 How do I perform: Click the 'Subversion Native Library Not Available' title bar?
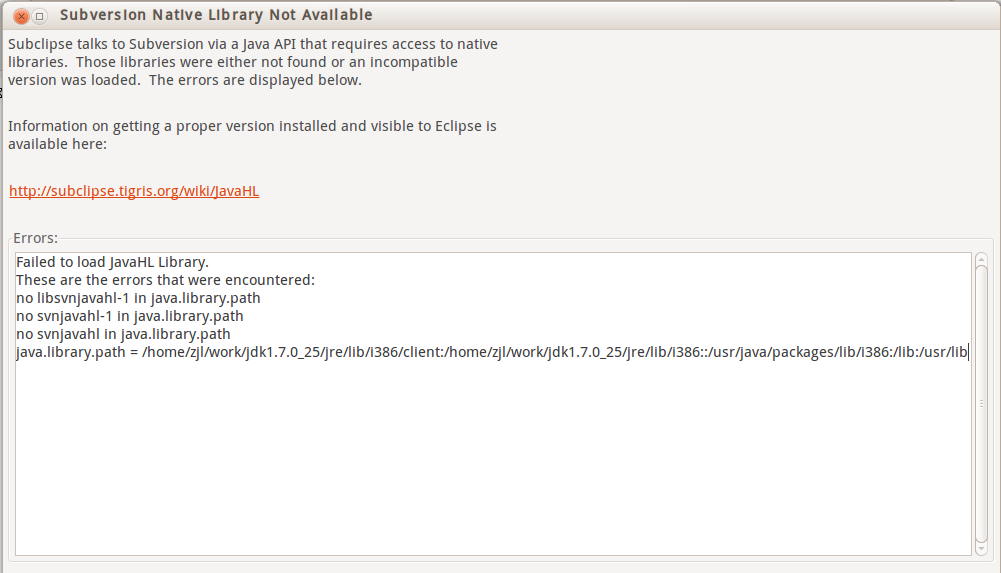[216, 15]
